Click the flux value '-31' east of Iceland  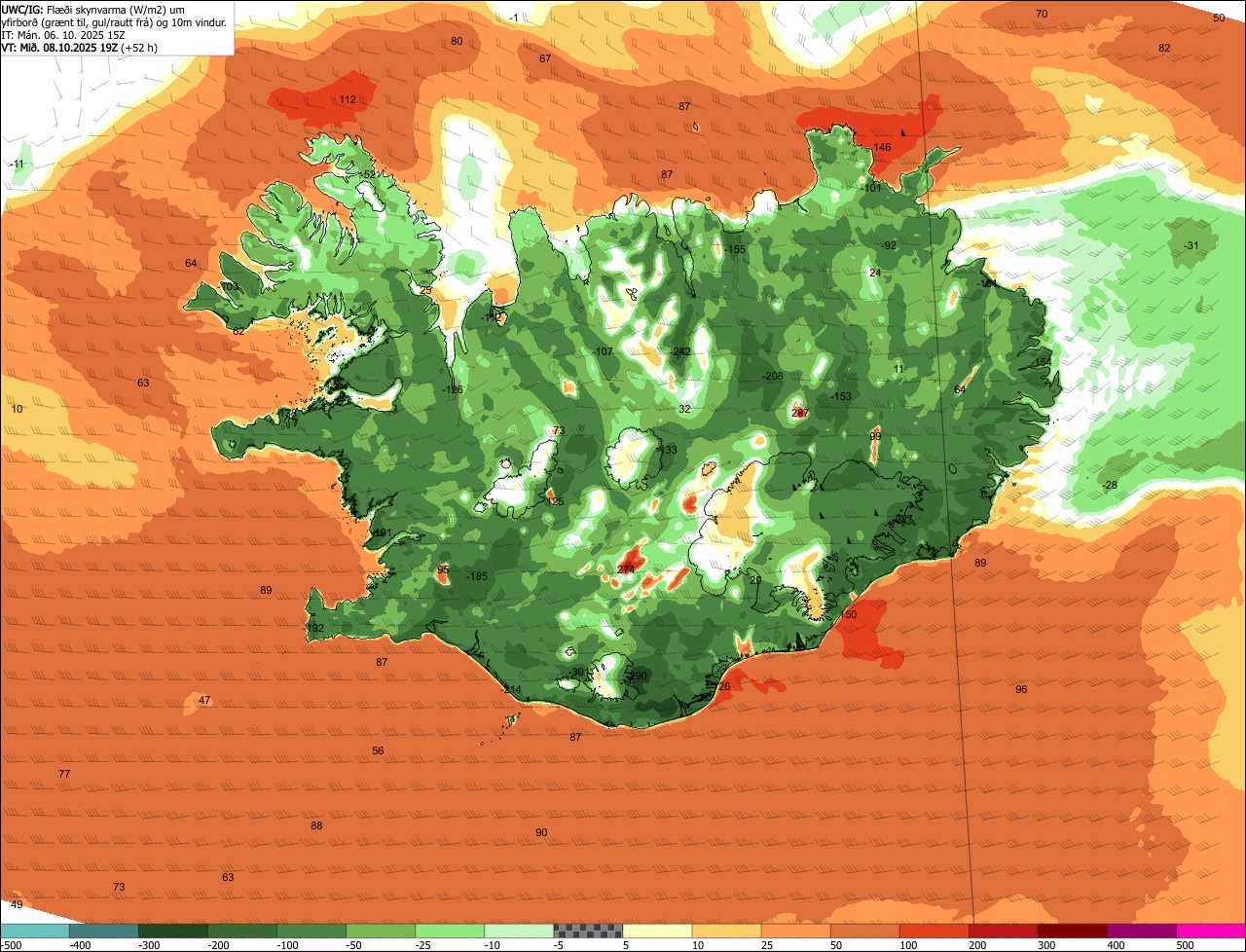[1191, 246]
